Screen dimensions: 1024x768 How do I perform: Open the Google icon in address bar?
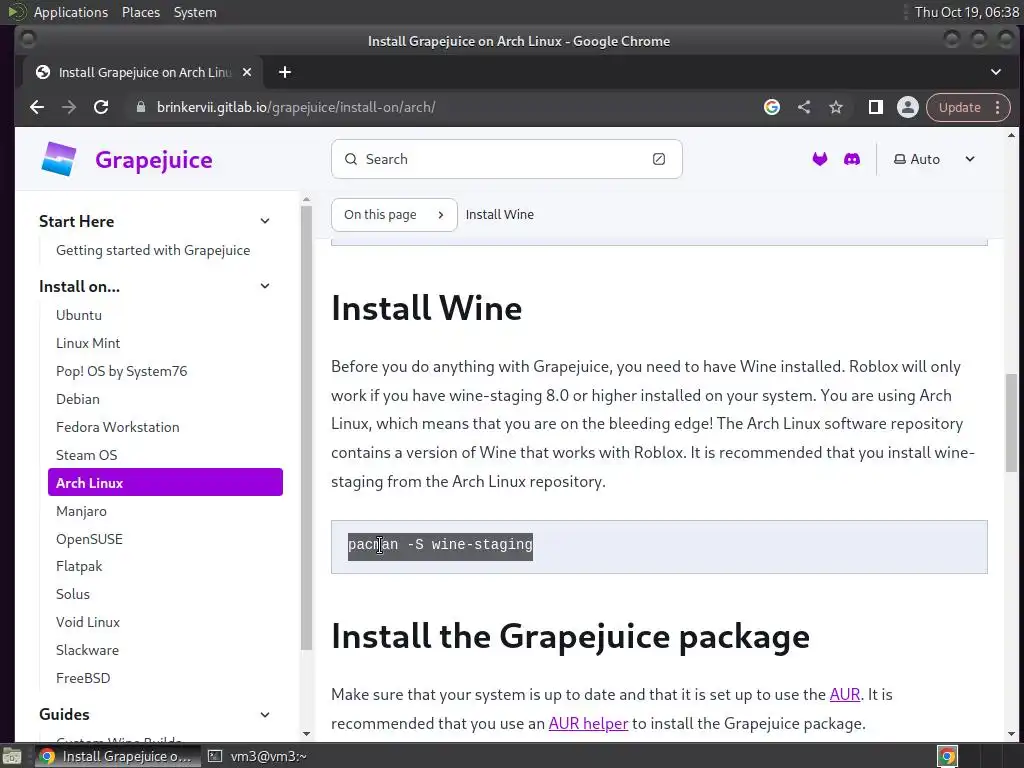pyautogui.click(x=772, y=107)
